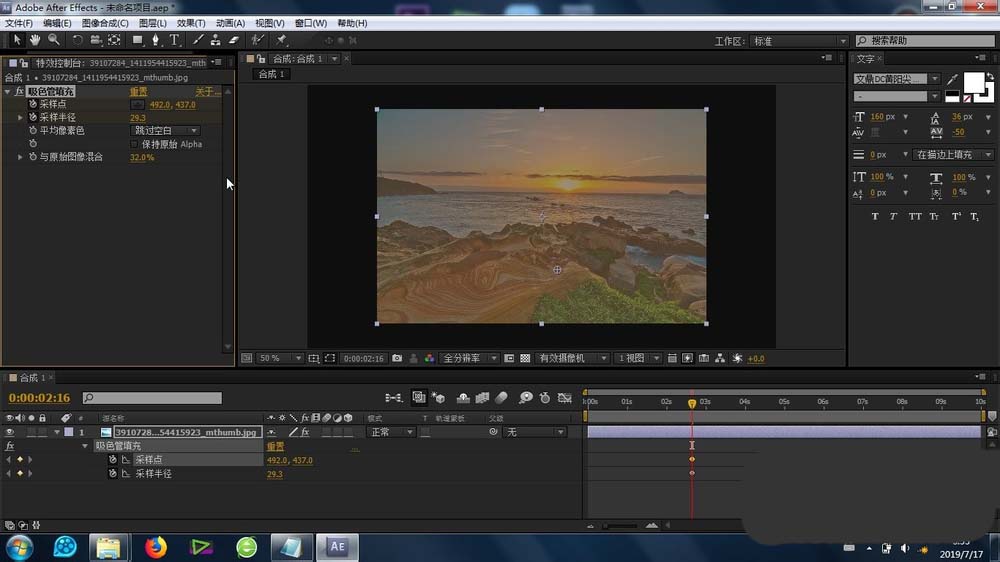Enable the 保持原始 Alpha checkbox
Image resolution: width=1000 pixels, height=562 pixels.
pyautogui.click(x=135, y=144)
